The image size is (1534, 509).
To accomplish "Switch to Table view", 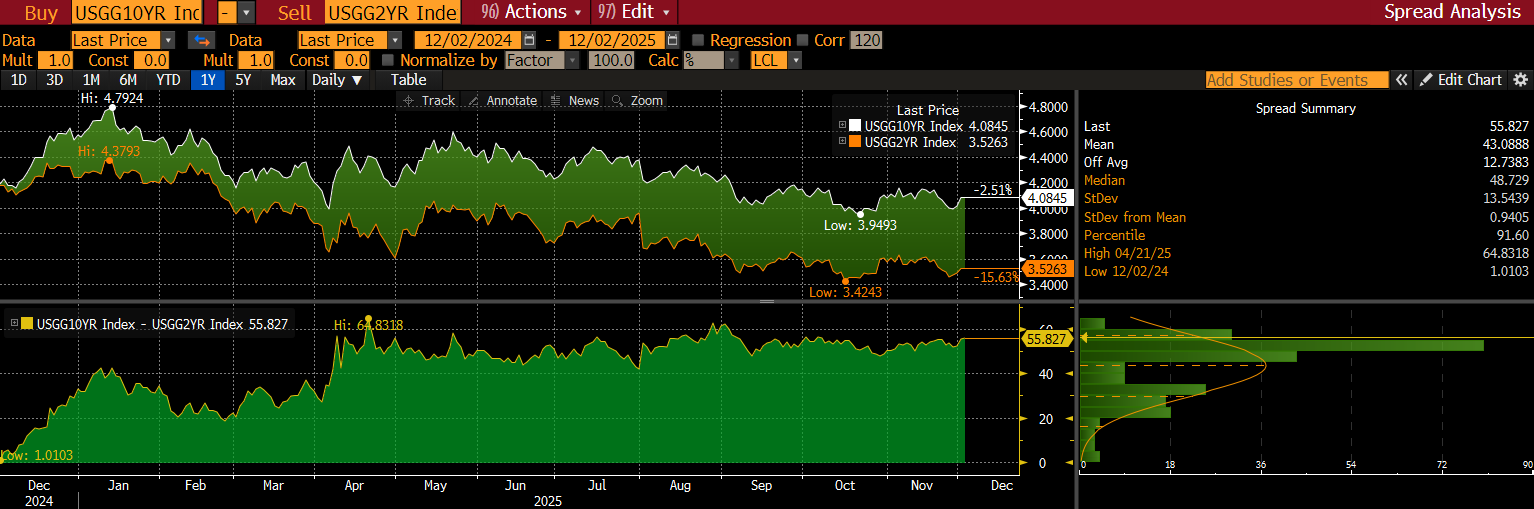I will click(x=408, y=80).
